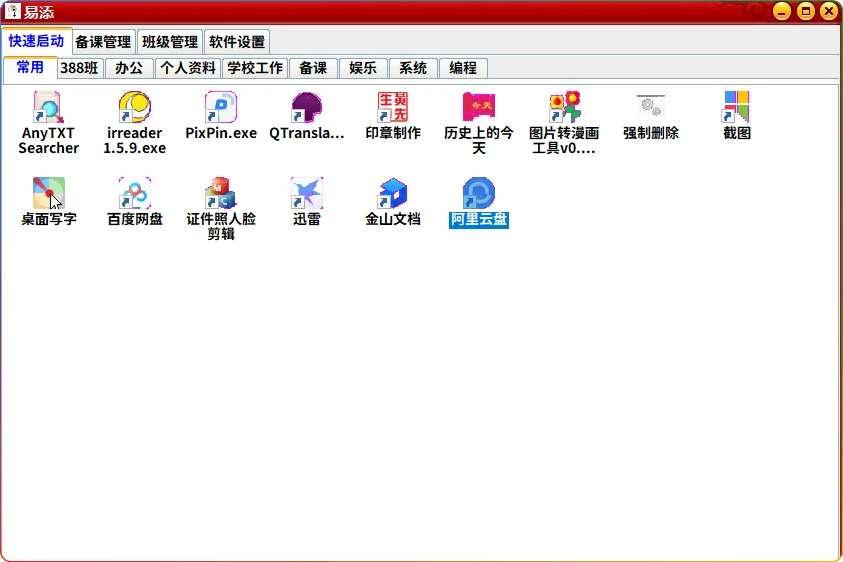Image resolution: width=843 pixels, height=562 pixels.
Task: Maximize the 易添 window
Action: coord(805,11)
